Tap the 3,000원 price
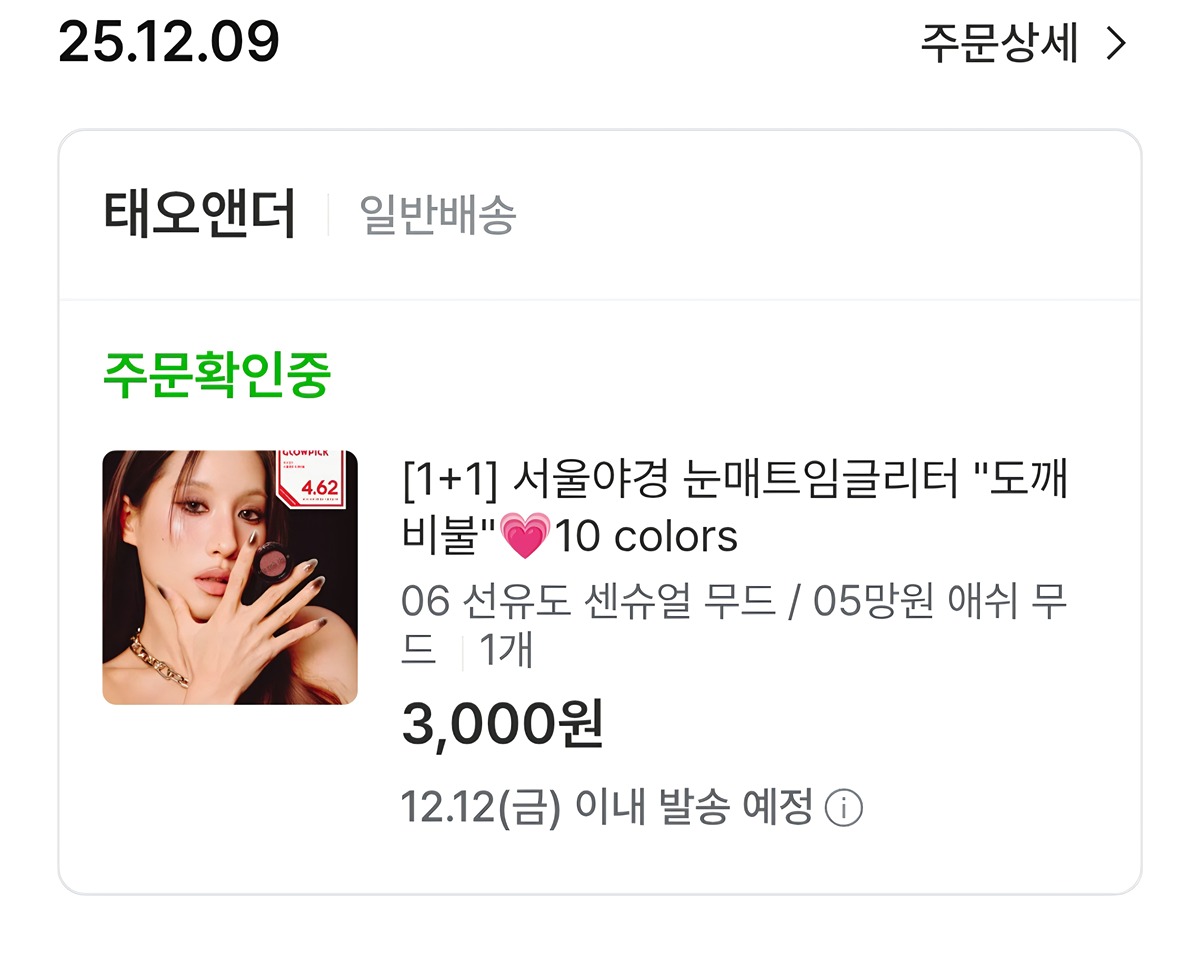This screenshot has height=957, width=1200. pyautogui.click(x=503, y=725)
